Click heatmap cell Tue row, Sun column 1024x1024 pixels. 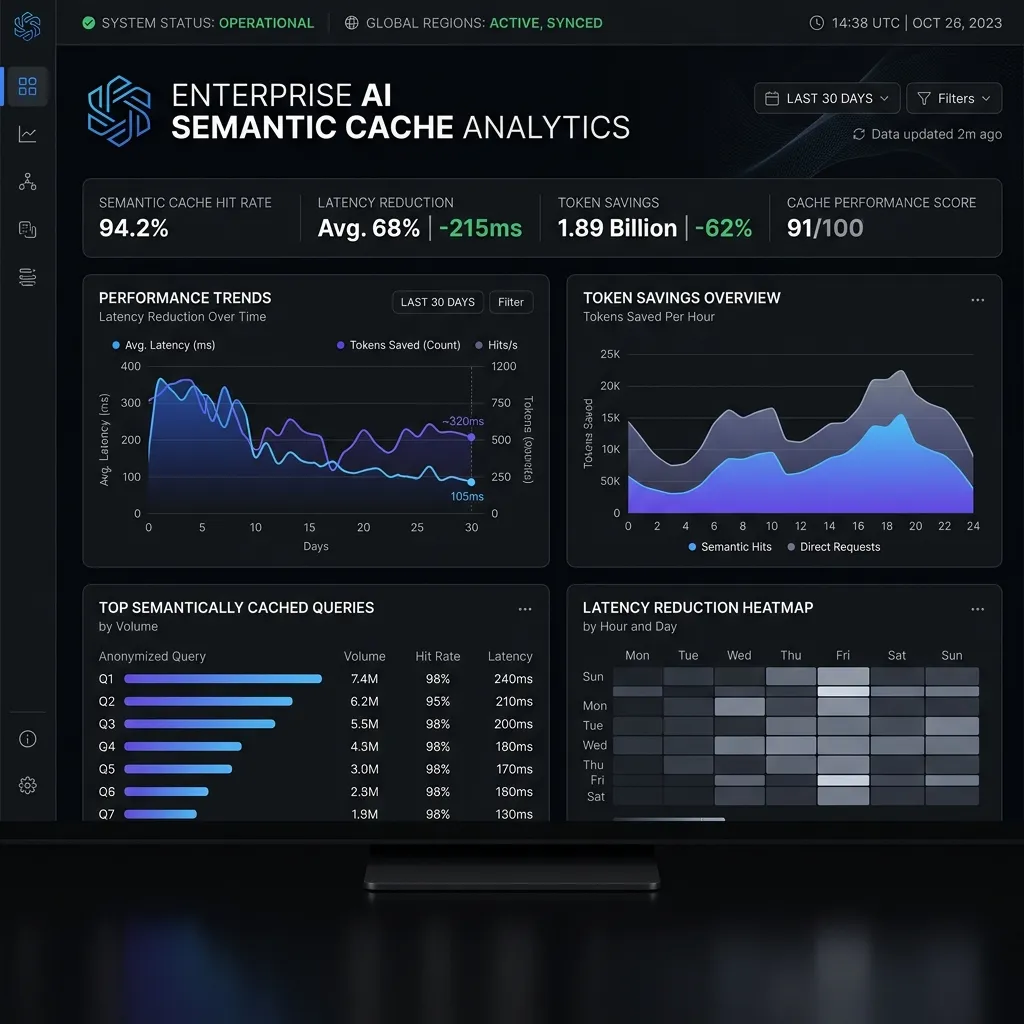952,726
